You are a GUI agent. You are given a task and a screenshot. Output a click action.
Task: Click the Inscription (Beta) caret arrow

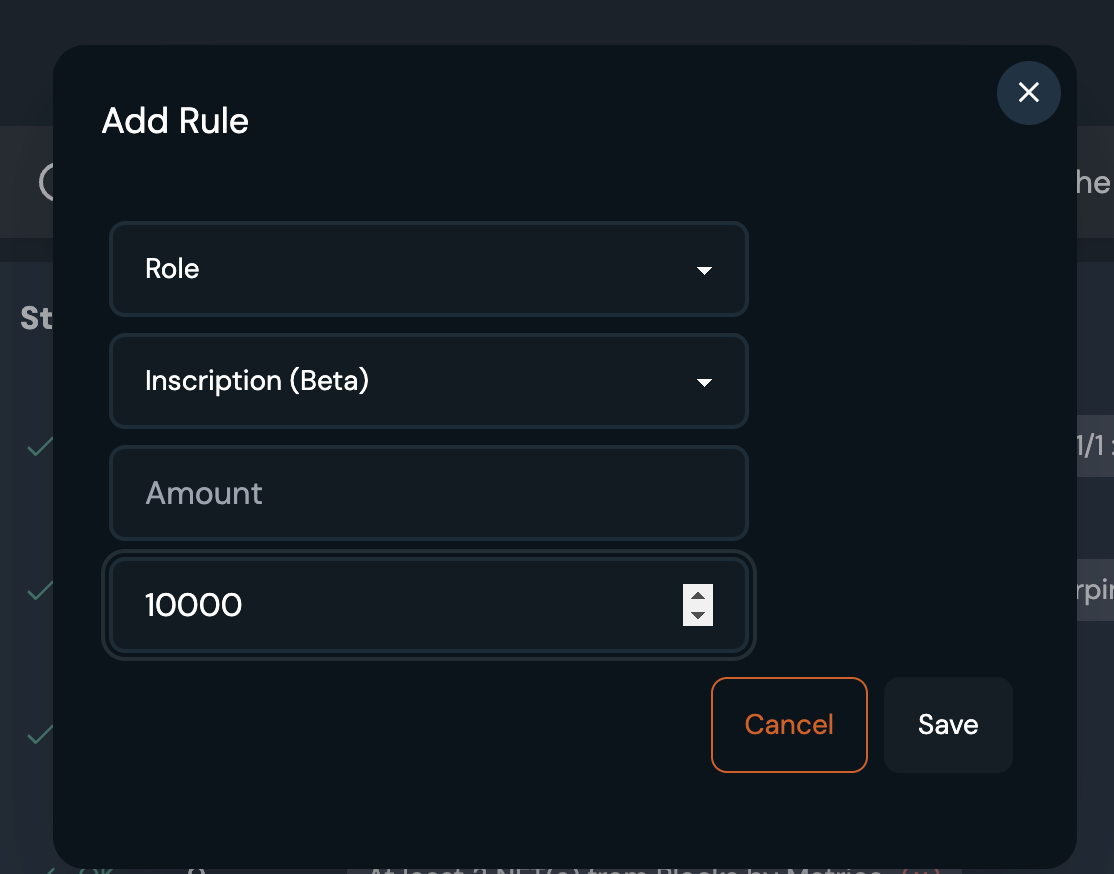point(704,382)
